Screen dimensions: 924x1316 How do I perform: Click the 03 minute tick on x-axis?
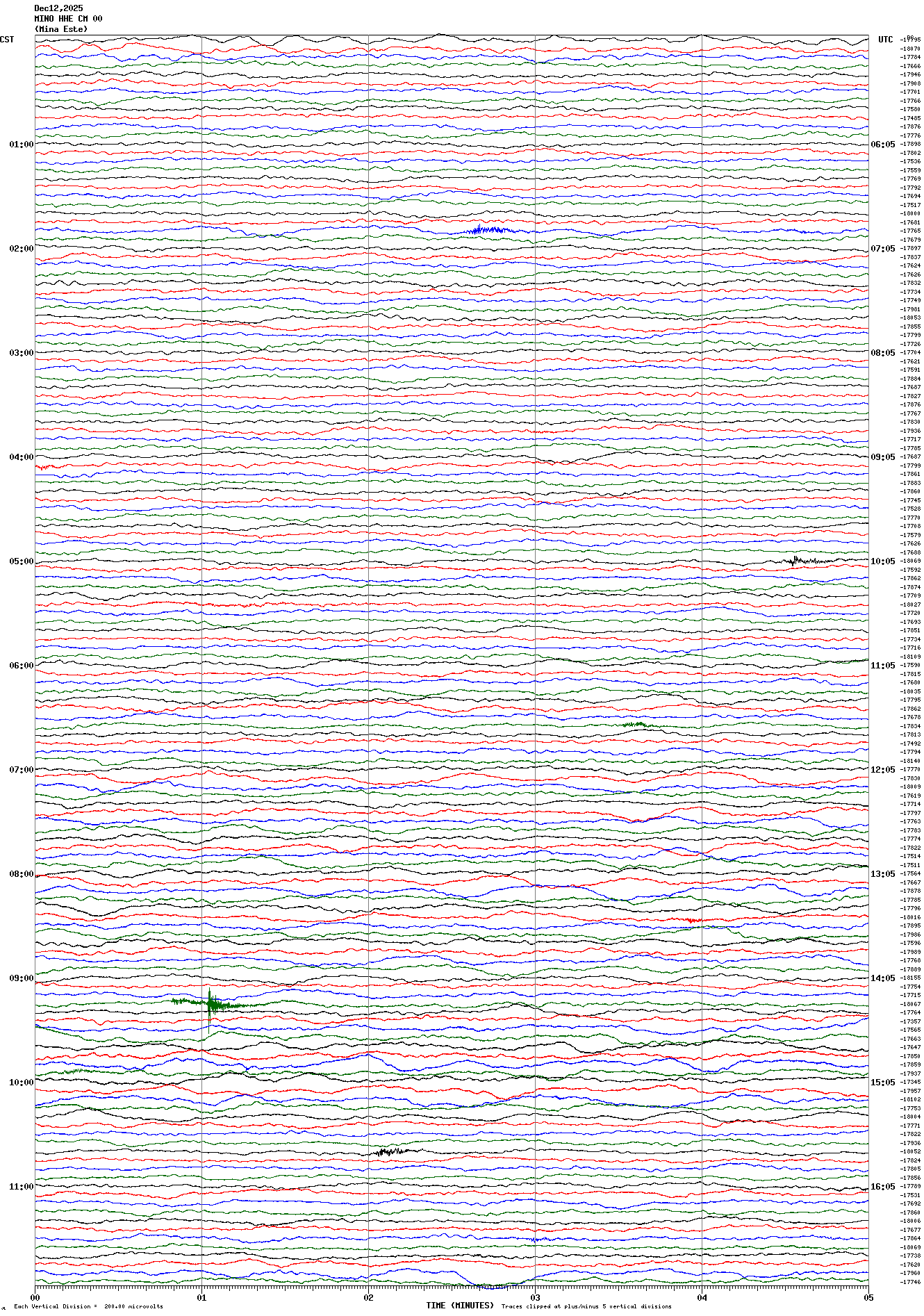point(535,1297)
